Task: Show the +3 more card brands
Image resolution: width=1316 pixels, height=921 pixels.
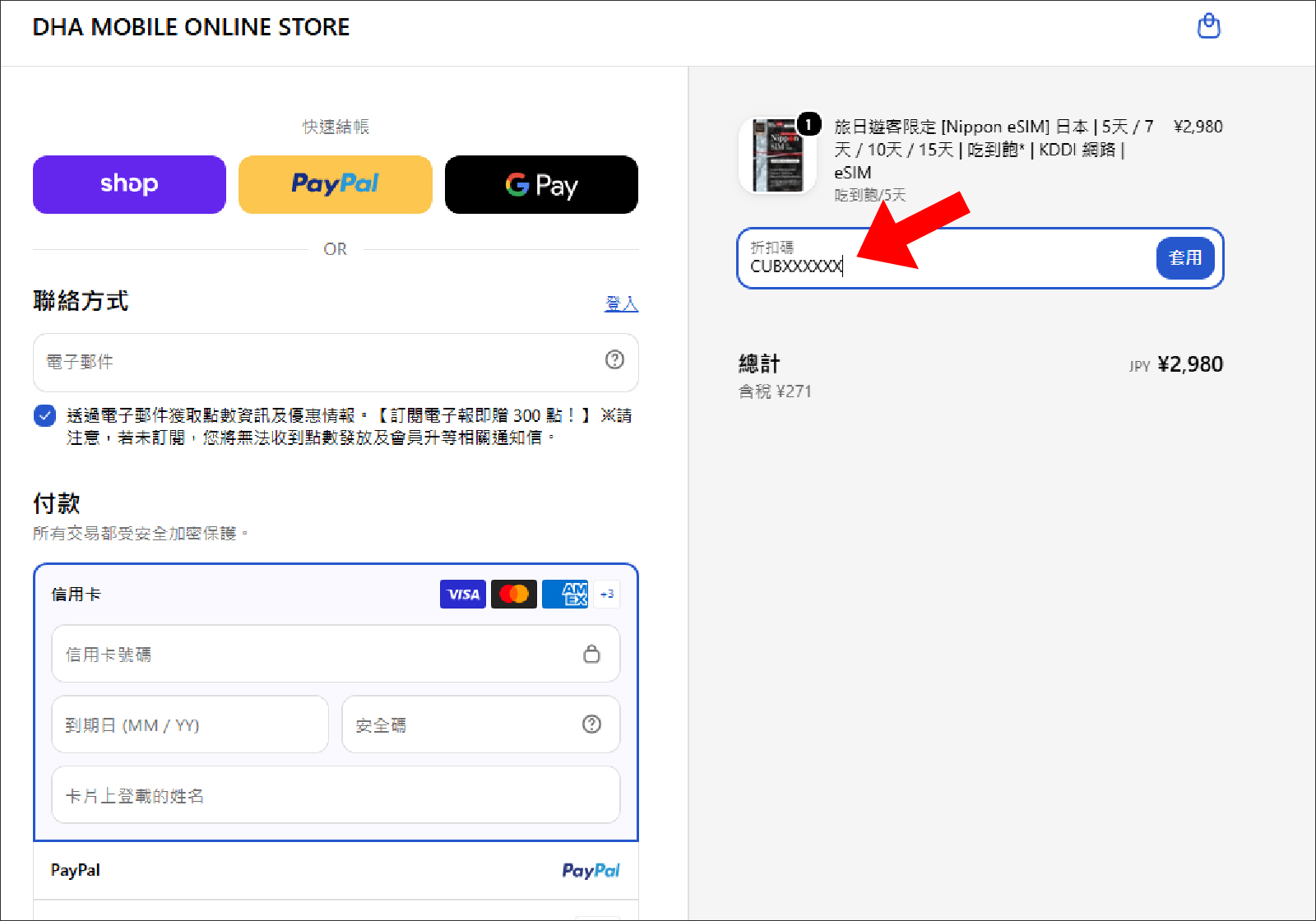Action: tap(607, 594)
